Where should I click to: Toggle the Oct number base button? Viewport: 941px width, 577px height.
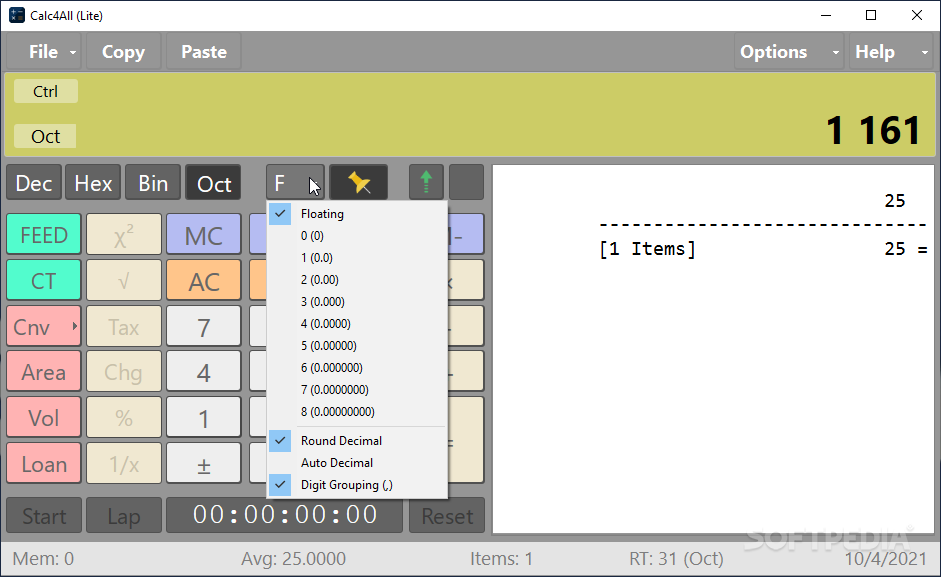pos(214,183)
